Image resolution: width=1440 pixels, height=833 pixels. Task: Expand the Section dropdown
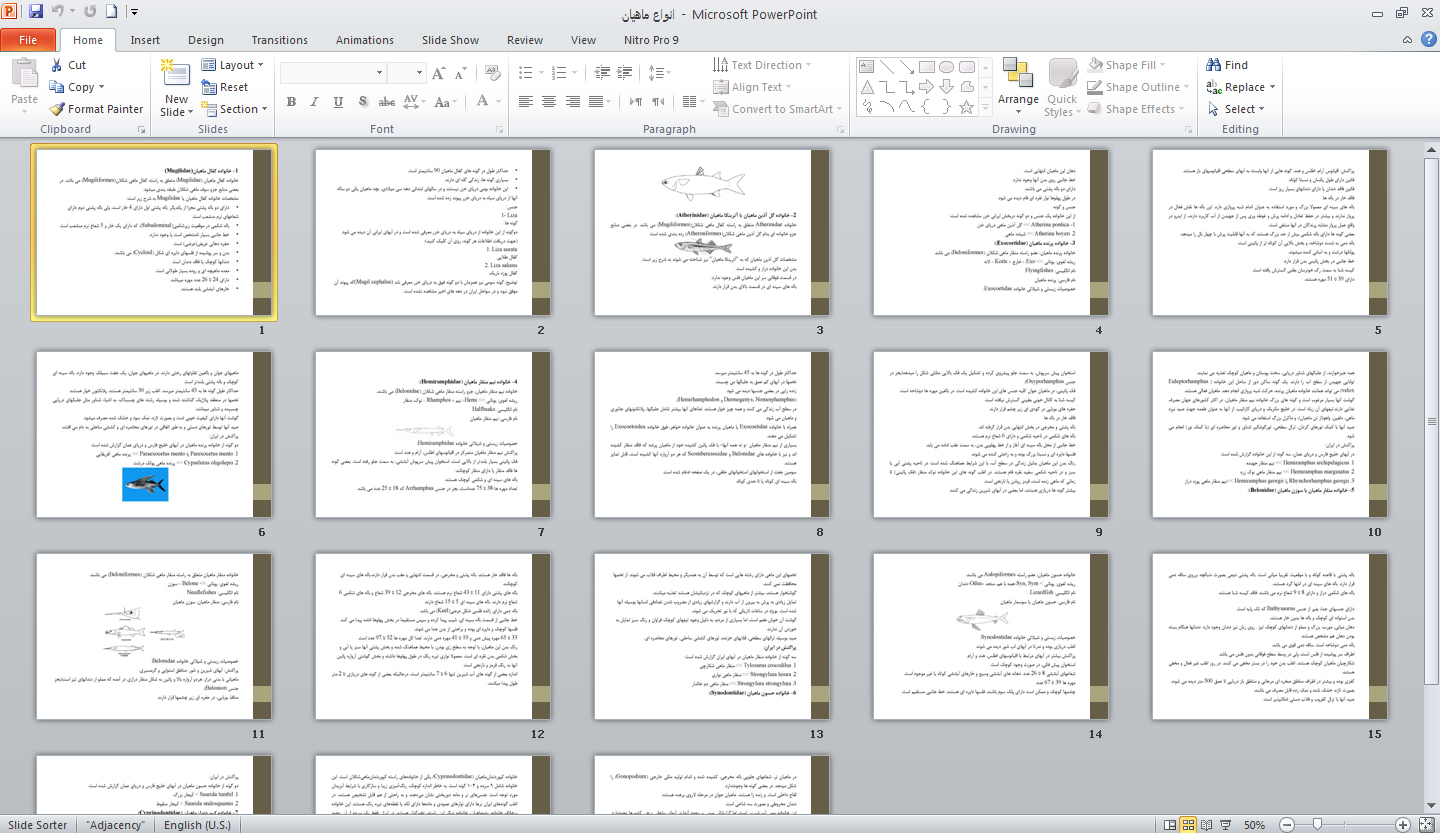(x=236, y=108)
